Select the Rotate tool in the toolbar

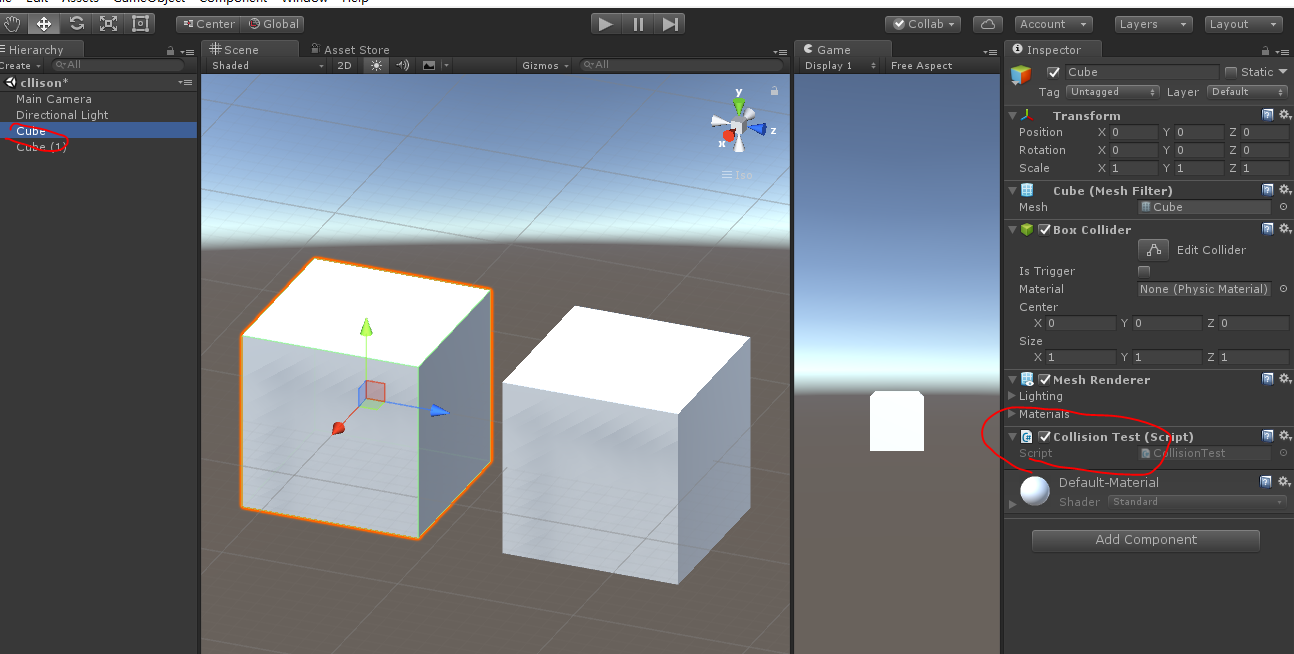point(76,23)
